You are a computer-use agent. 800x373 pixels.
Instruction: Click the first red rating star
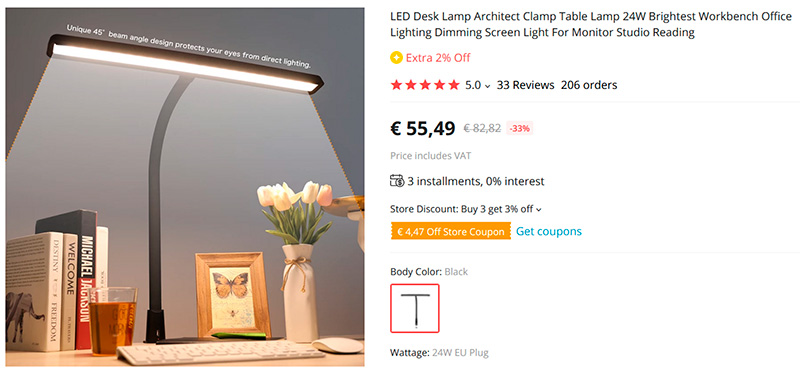[396, 85]
